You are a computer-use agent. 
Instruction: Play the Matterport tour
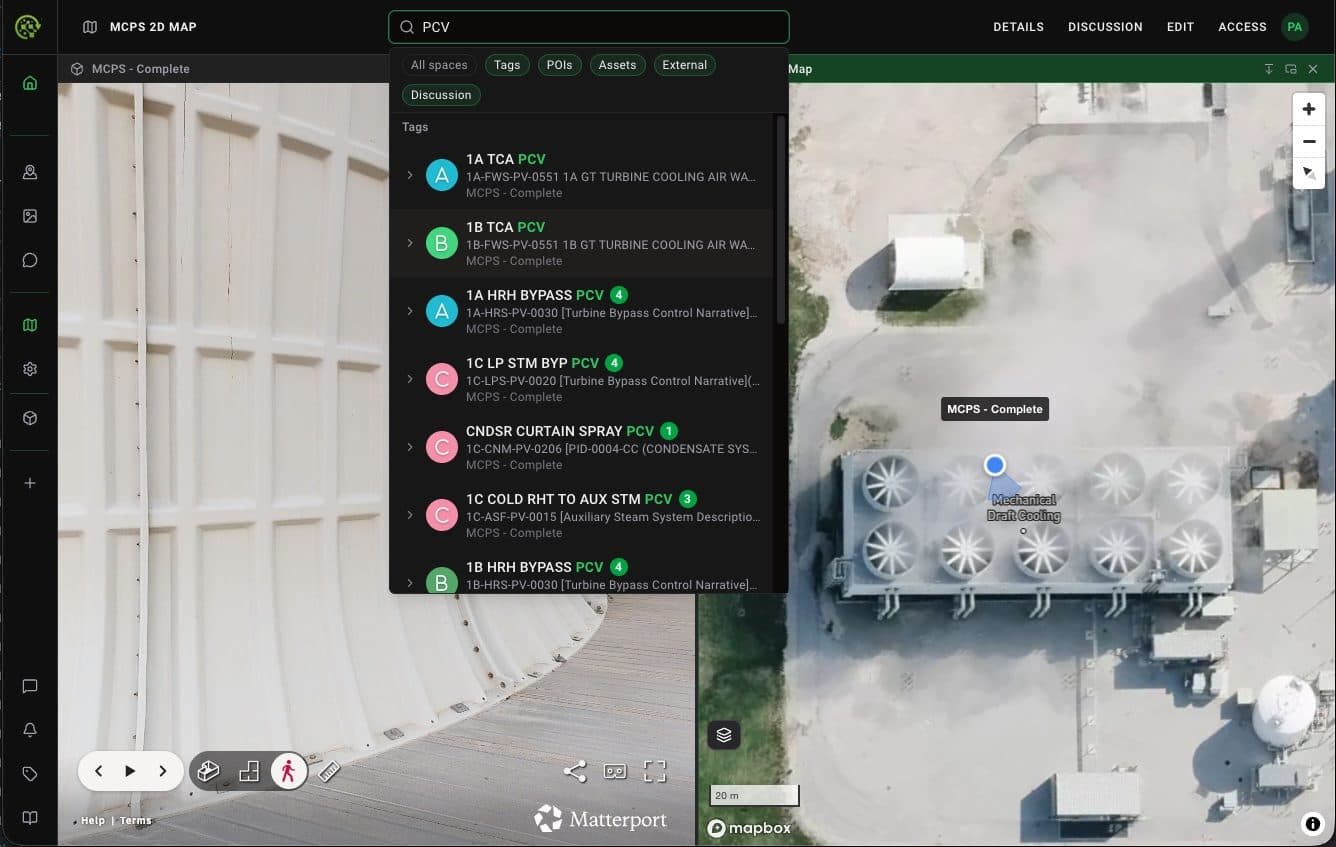click(130, 771)
